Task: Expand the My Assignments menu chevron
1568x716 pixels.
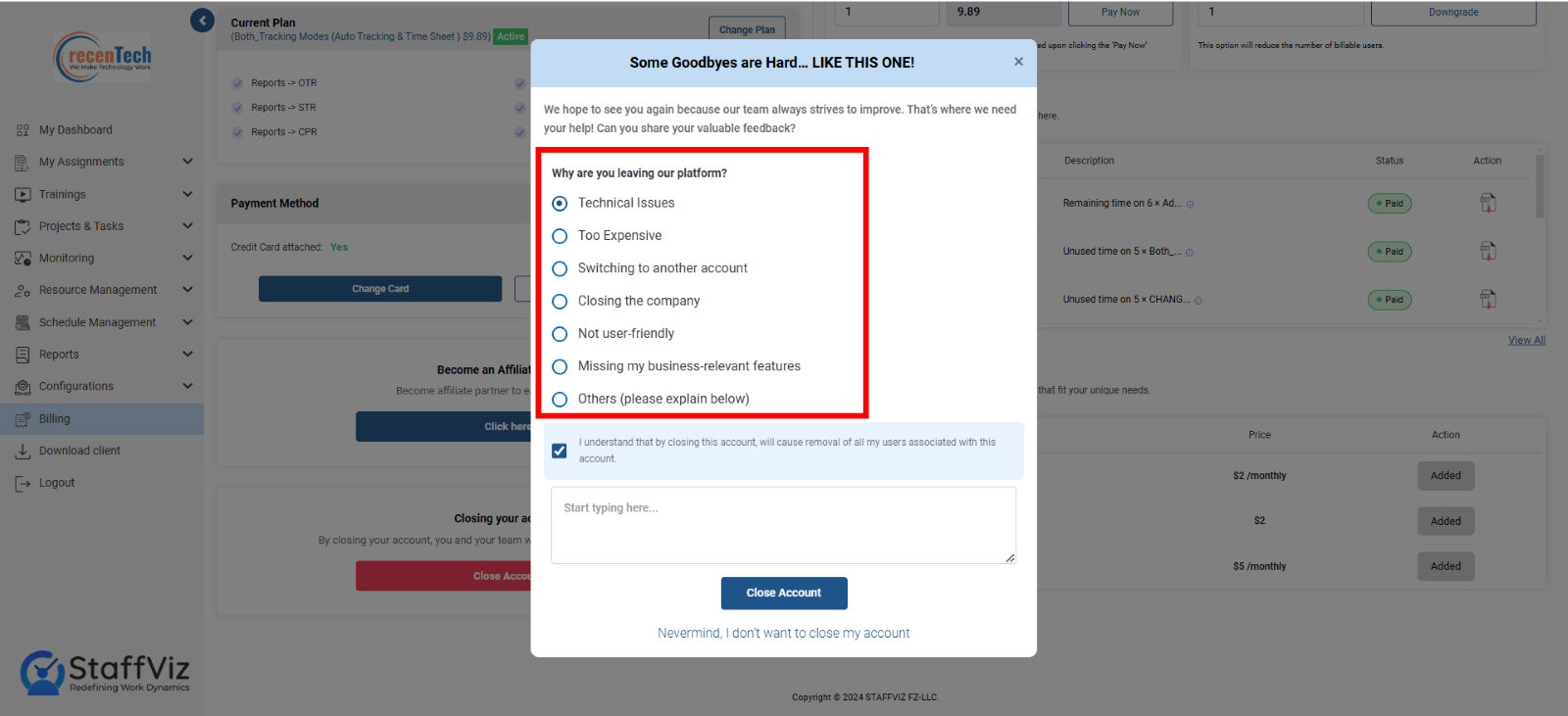Action: coord(187,162)
